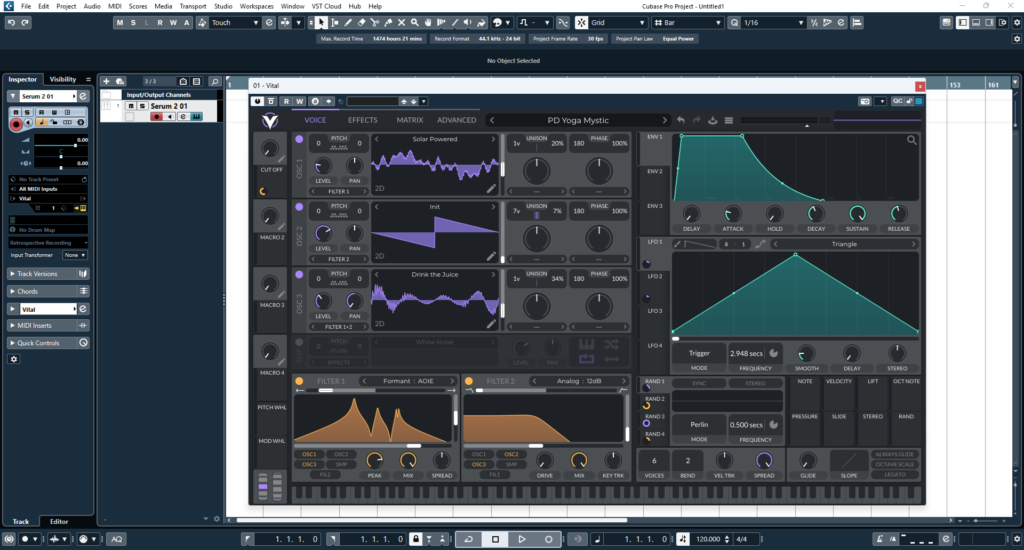Click the project tempo 120.000 field
The height and width of the screenshot is (550, 1024).
pos(708,539)
